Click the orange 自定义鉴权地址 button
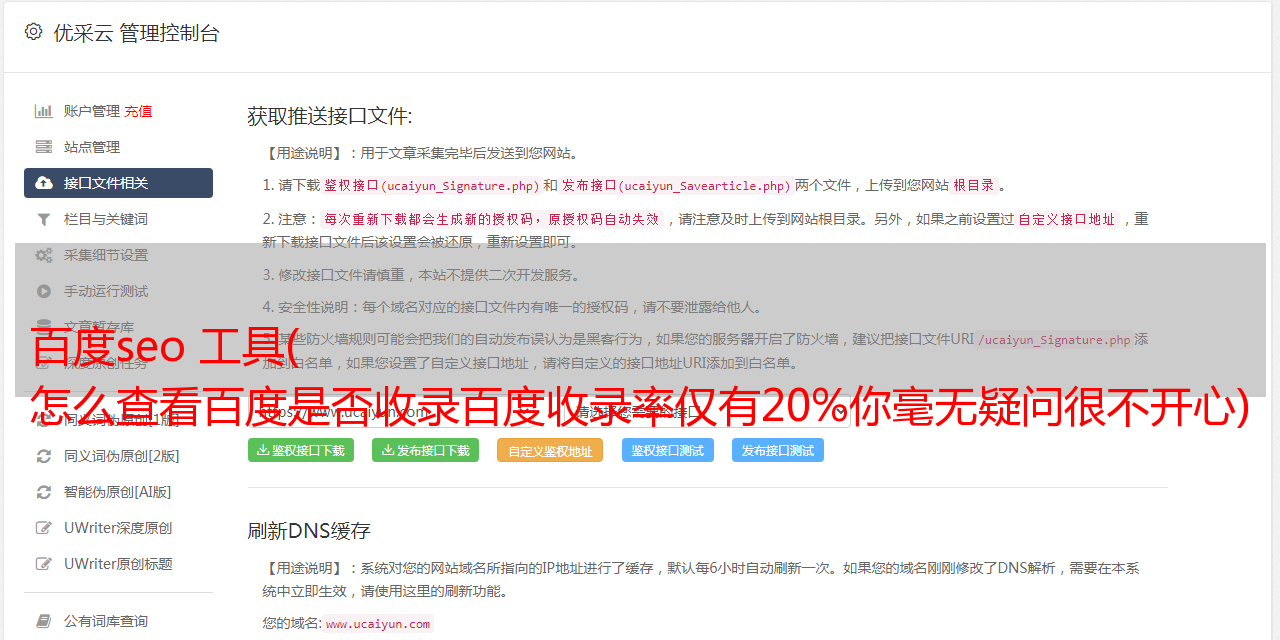Viewport: 1280px width, 640px height. pyautogui.click(x=550, y=450)
